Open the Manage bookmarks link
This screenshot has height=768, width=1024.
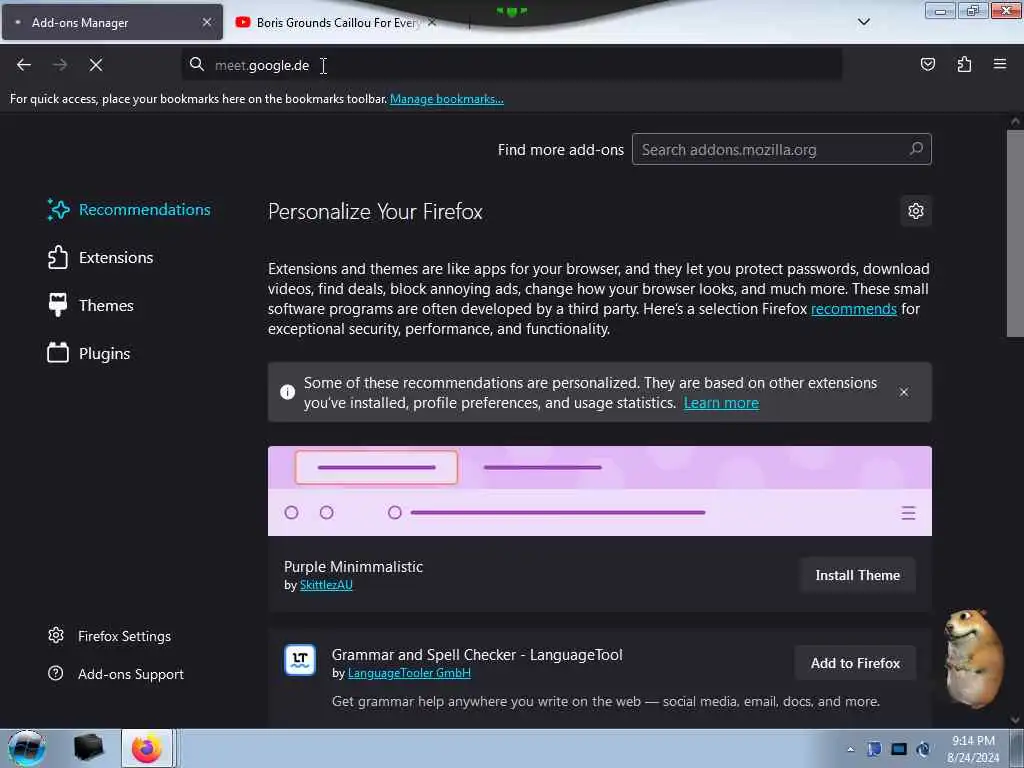(447, 99)
